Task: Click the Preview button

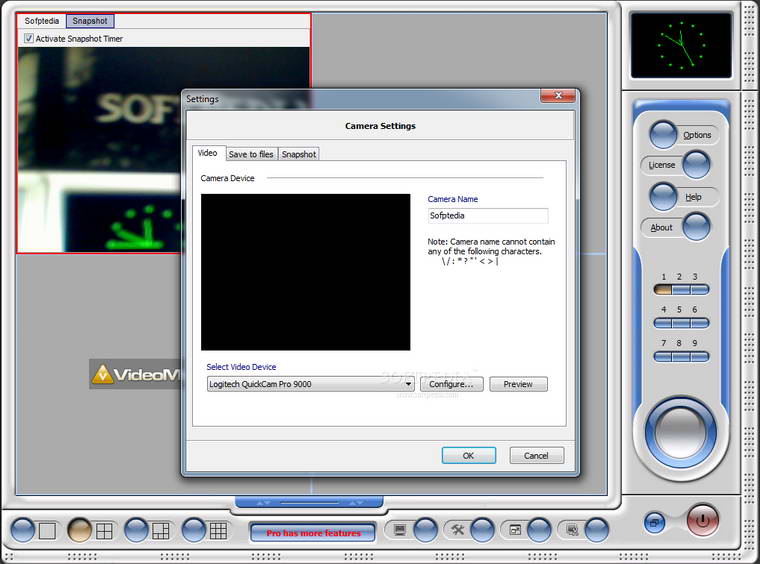Action: pyautogui.click(x=518, y=384)
